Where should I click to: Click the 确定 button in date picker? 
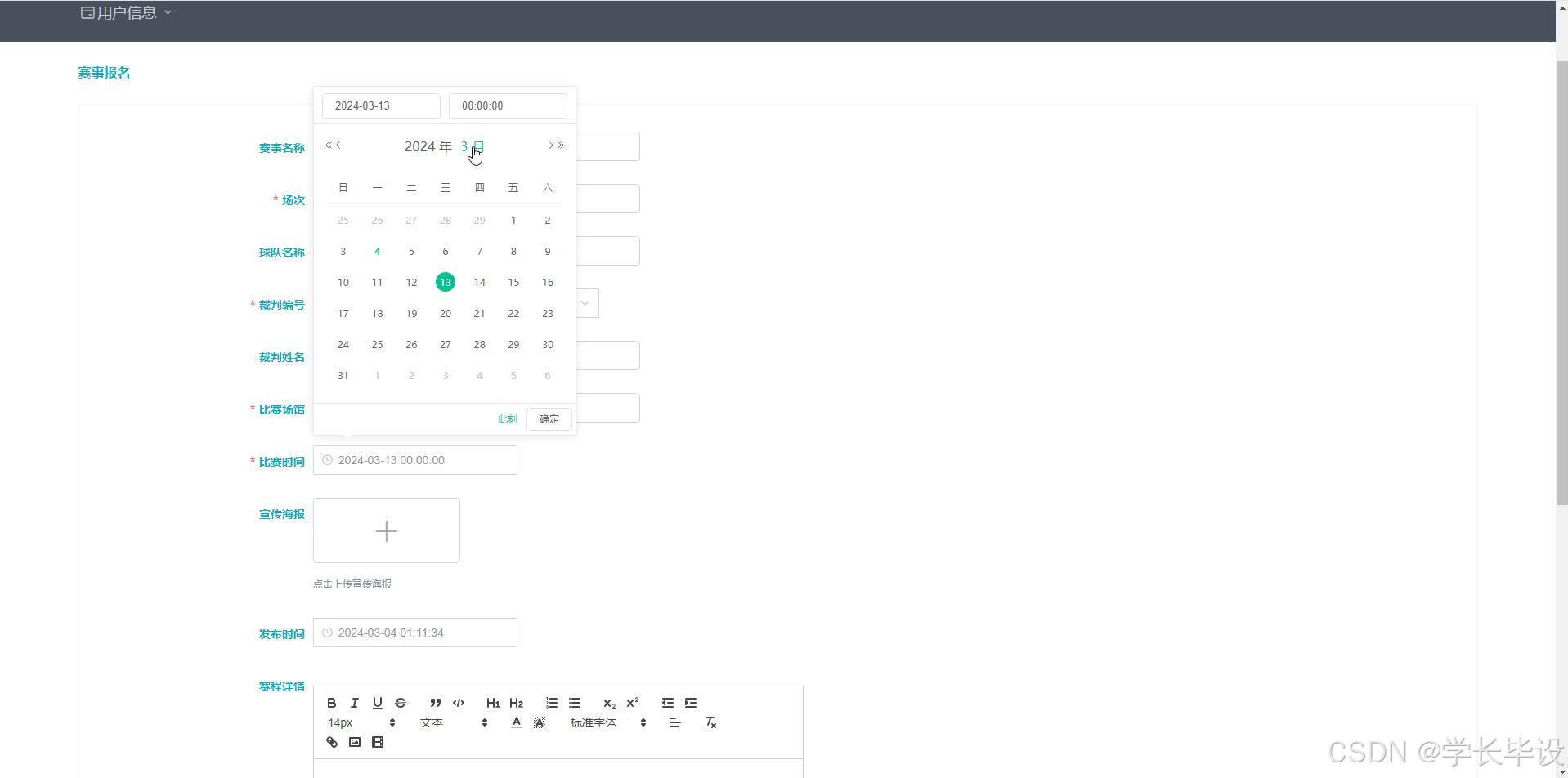[x=549, y=419]
